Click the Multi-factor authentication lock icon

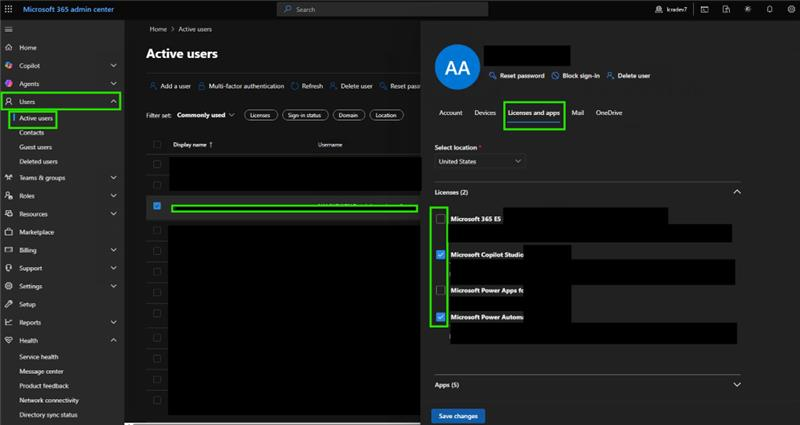[202, 86]
